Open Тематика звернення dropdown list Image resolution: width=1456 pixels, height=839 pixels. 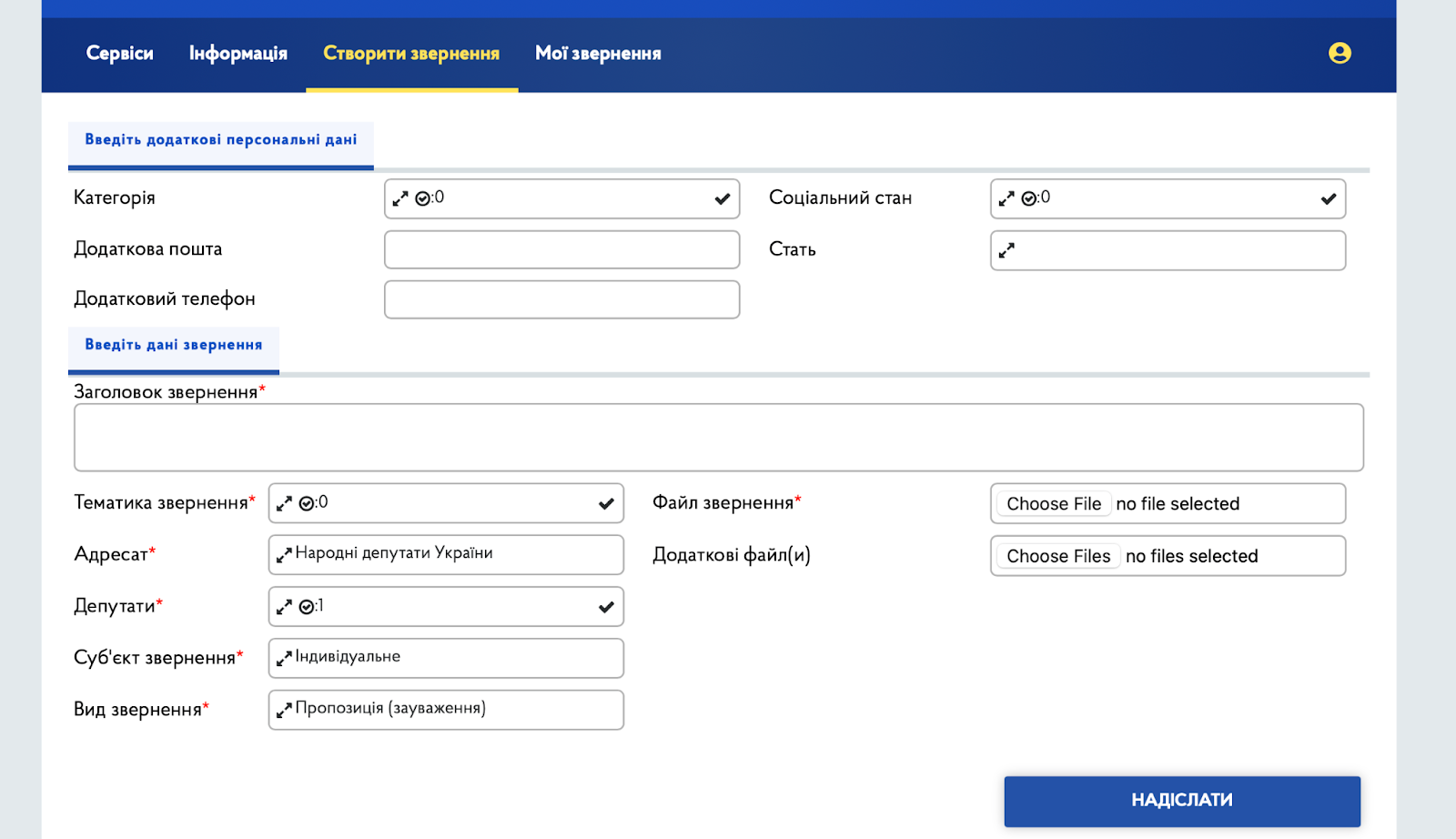pyautogui.click(x=455, y=503)
